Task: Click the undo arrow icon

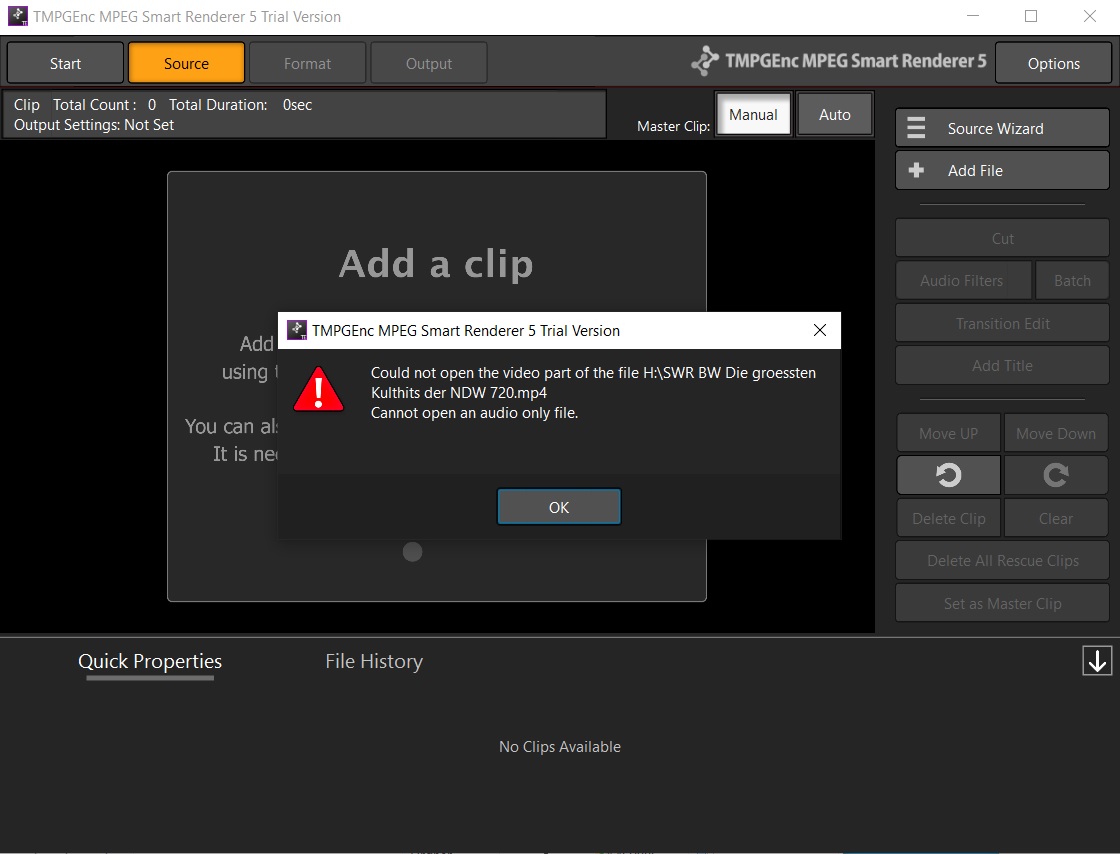Action: [949, 476]
